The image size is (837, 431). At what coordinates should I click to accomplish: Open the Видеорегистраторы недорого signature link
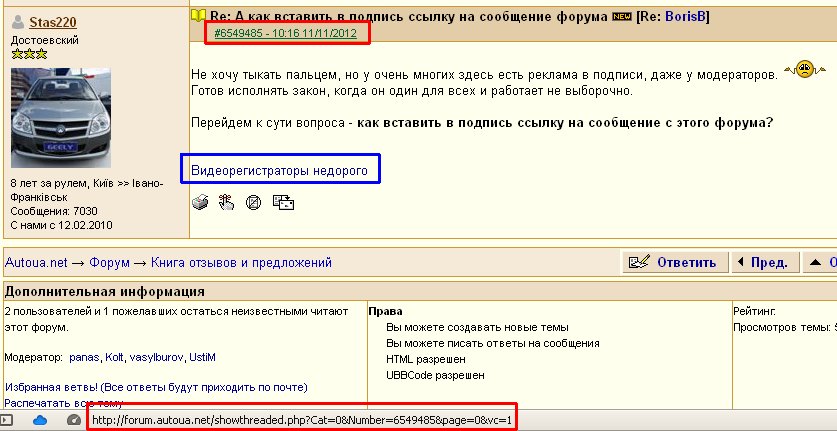280,172
